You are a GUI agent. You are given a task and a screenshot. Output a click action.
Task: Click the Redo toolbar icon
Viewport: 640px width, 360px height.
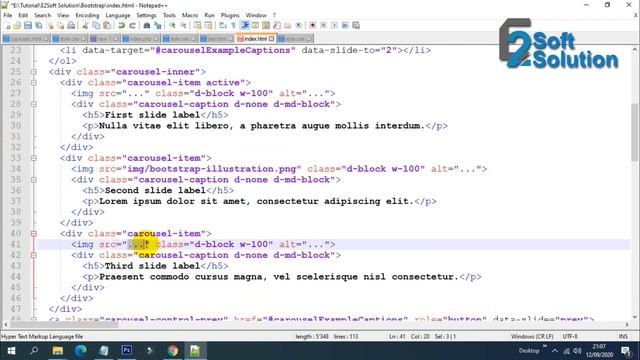point(132,25)
